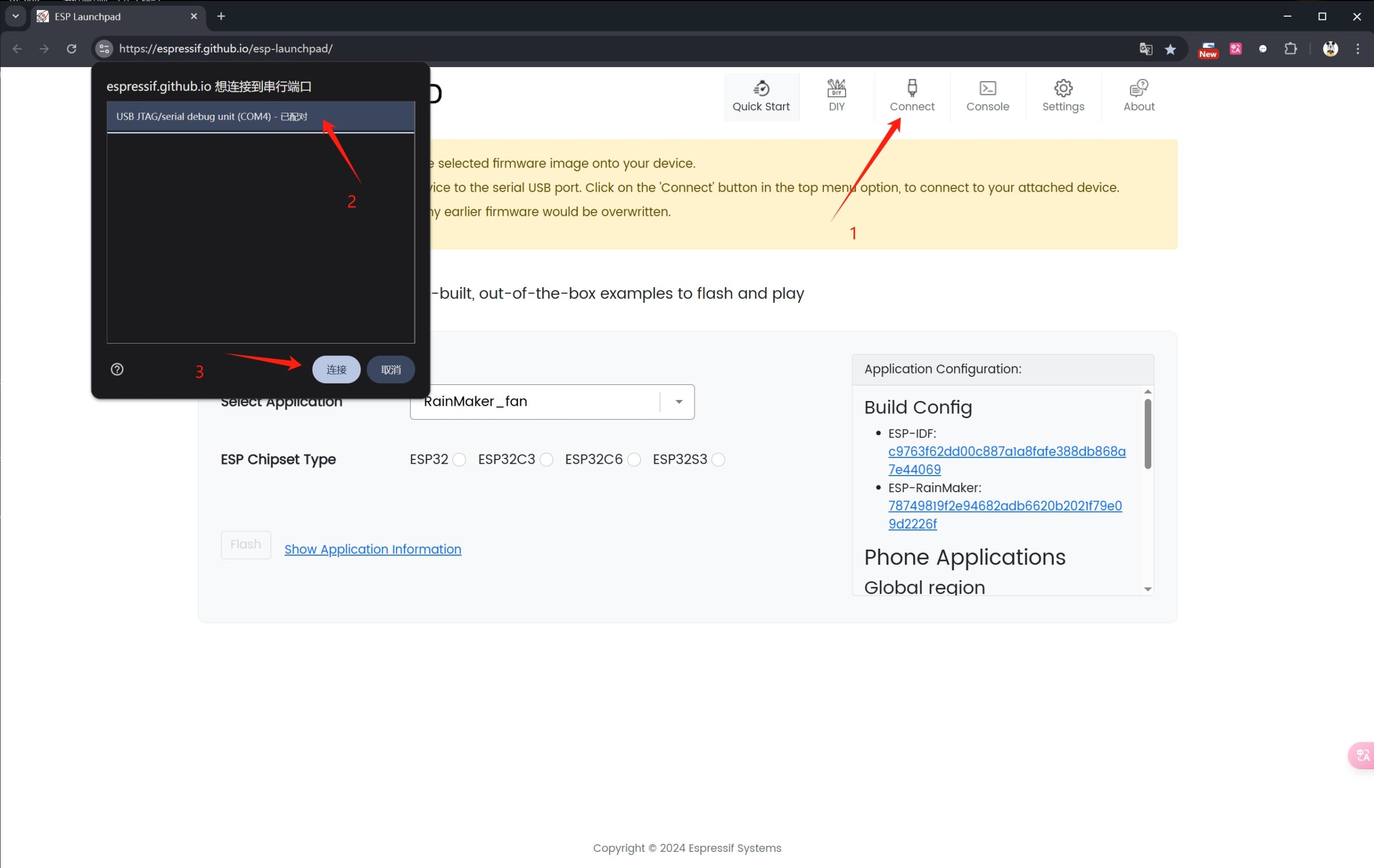
Task: Open the Quick Start tab
Action: 761,97
